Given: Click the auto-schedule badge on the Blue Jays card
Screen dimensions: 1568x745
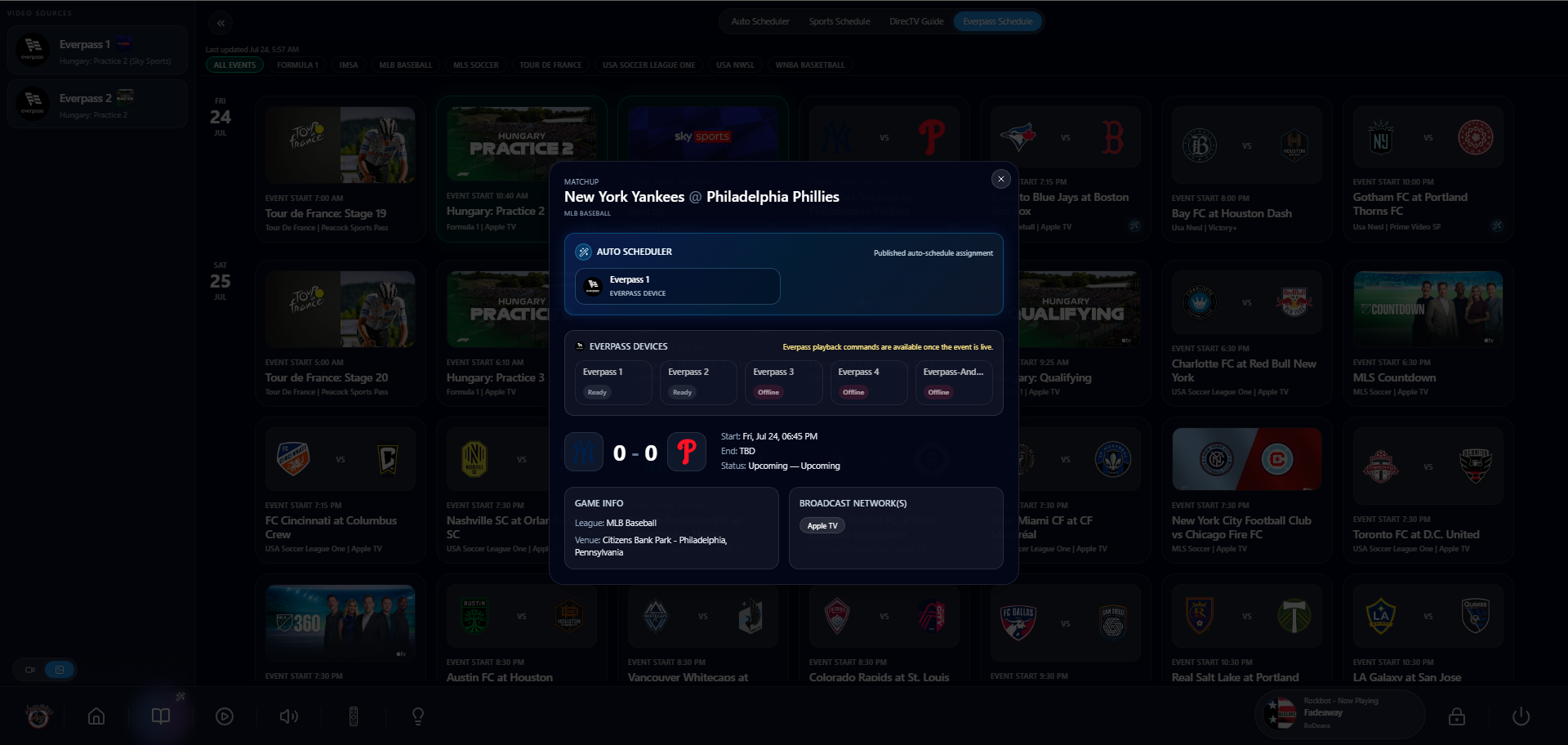Looking at the screenshot, I should [x=1135, y=225].
